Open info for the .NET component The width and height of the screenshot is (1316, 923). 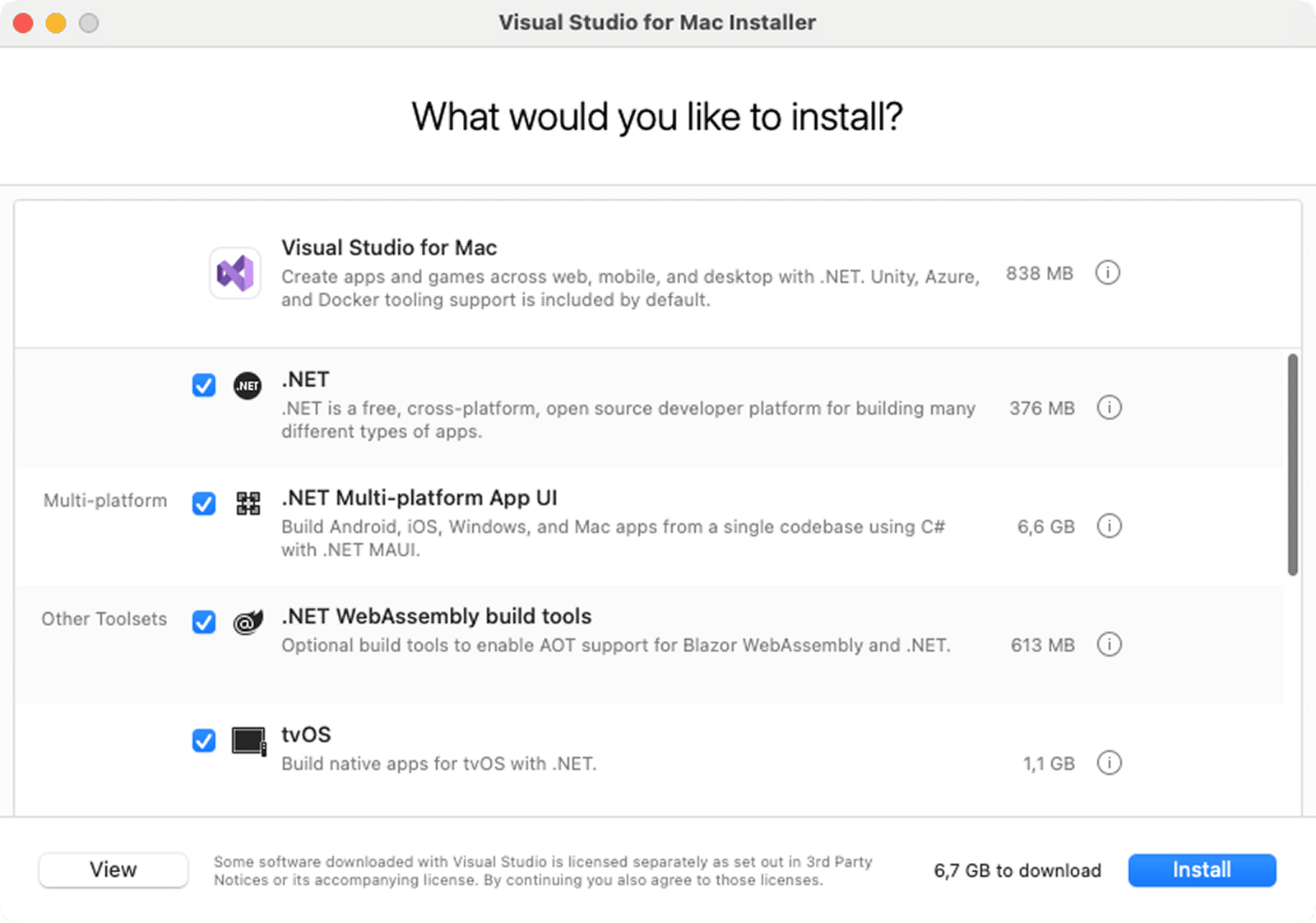tap(1110, 407)
